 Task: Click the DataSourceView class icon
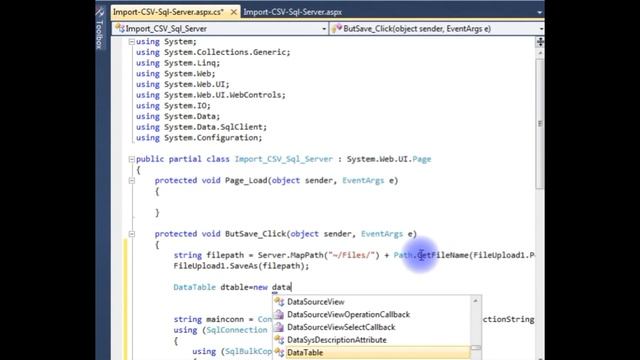279,302
